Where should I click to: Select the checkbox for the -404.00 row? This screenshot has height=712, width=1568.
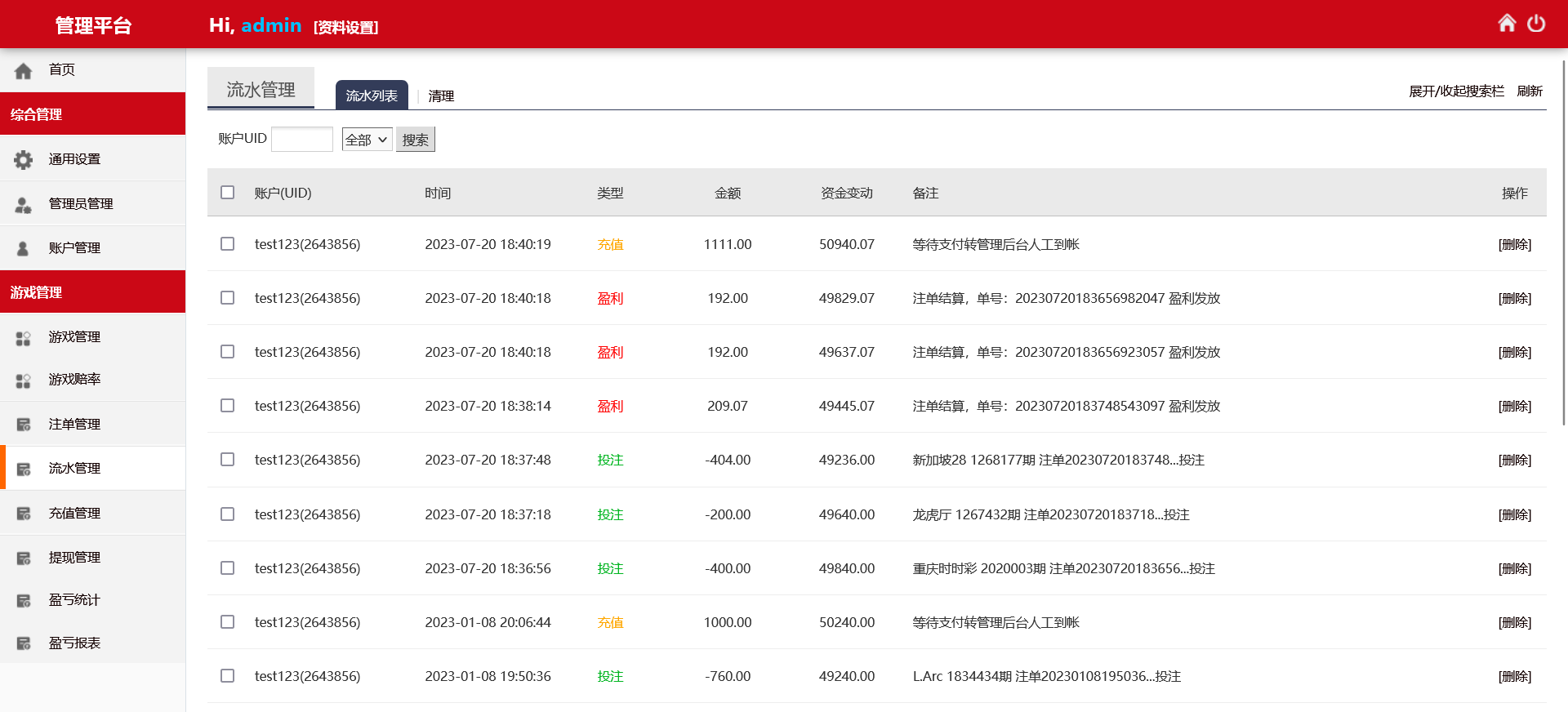click(228, 460)
